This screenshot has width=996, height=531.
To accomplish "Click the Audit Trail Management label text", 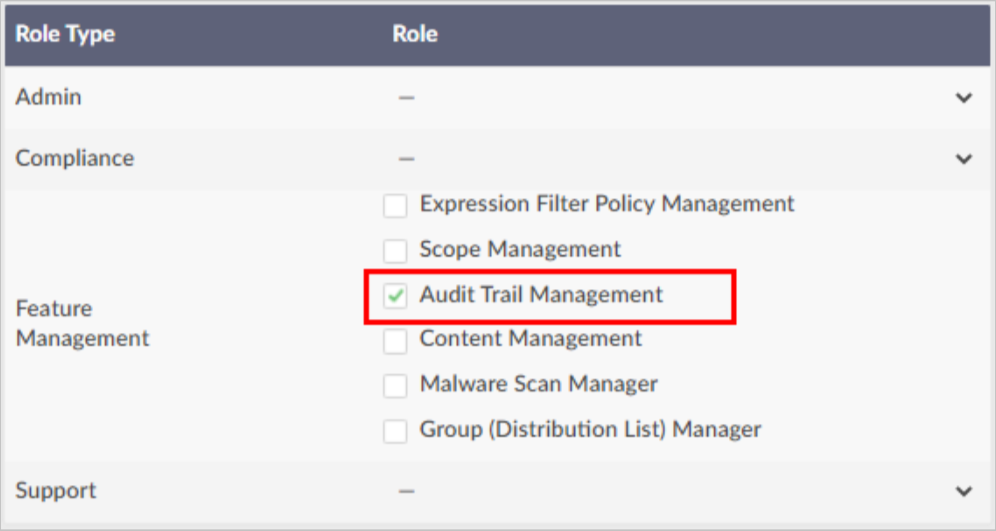I will click(x=541, y=295).
